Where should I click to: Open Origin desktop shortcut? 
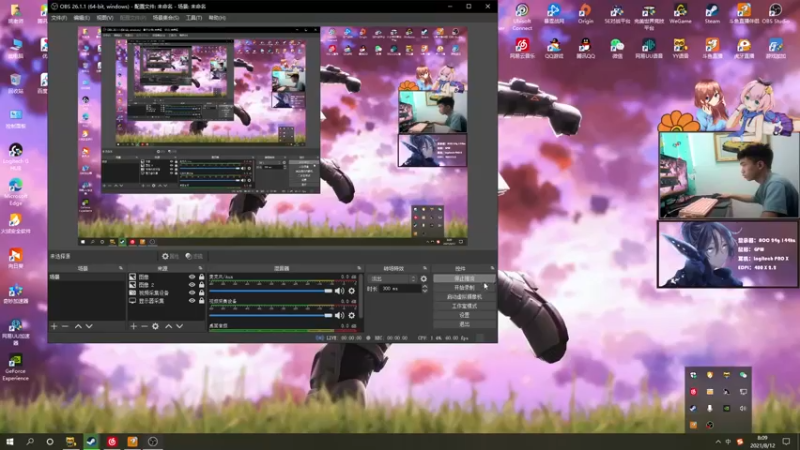tap(585, 14)
